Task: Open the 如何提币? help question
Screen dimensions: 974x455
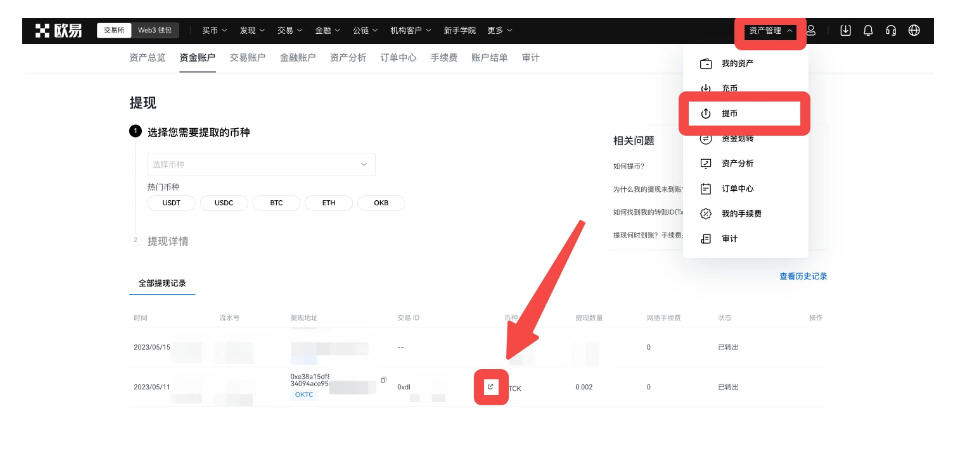Action: point(629,166)
